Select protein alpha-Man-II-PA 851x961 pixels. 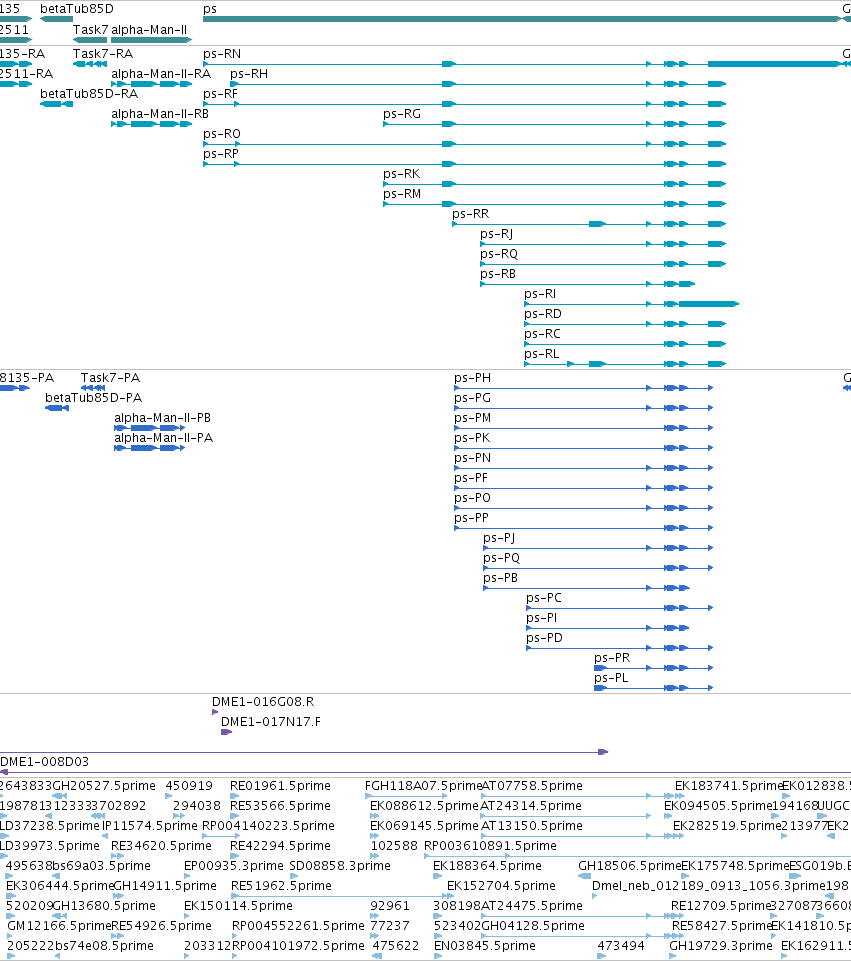tap(149, 448)
